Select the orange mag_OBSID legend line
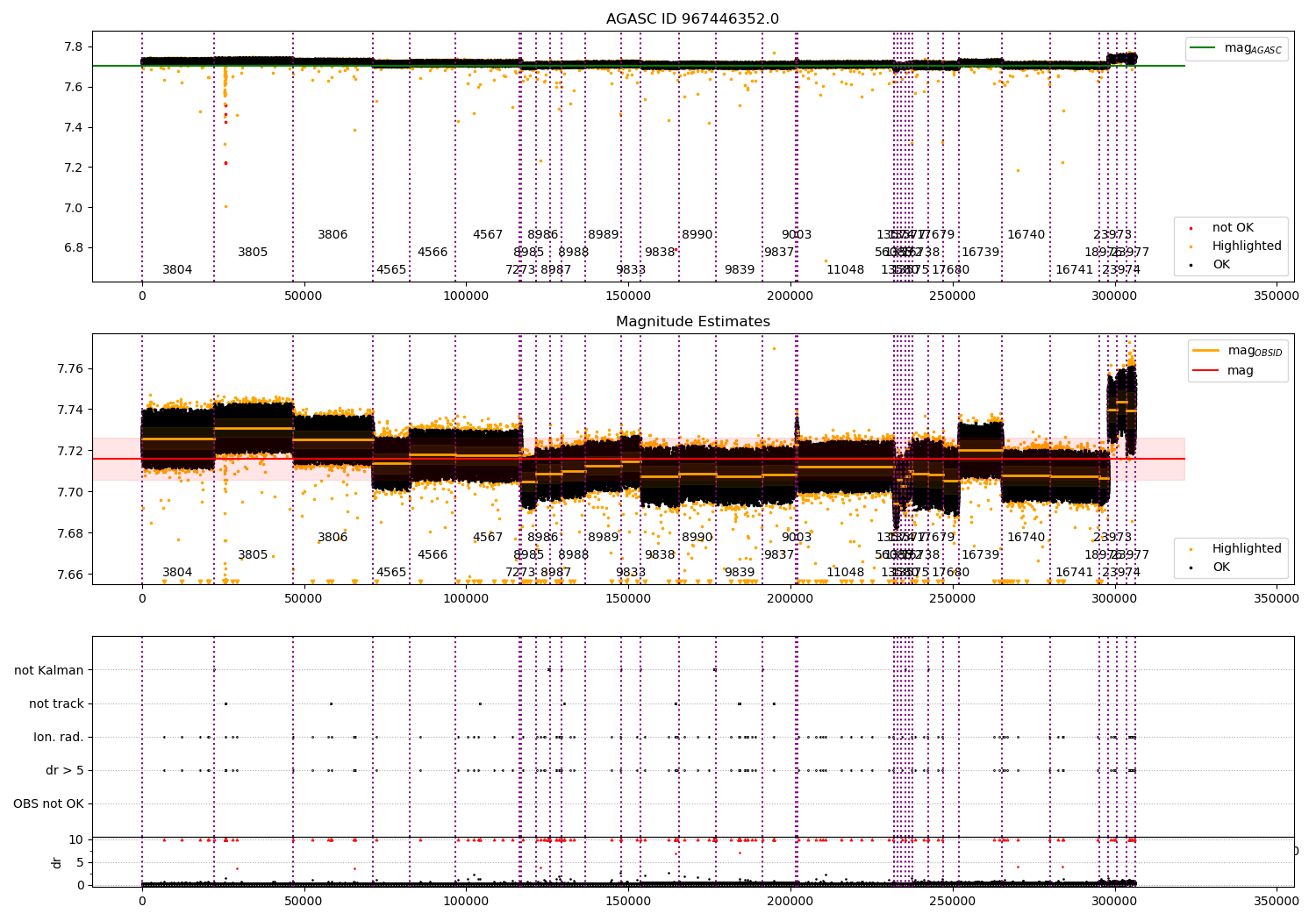Viewport: 1316px width, 921px height. [x=1205, y=351]
